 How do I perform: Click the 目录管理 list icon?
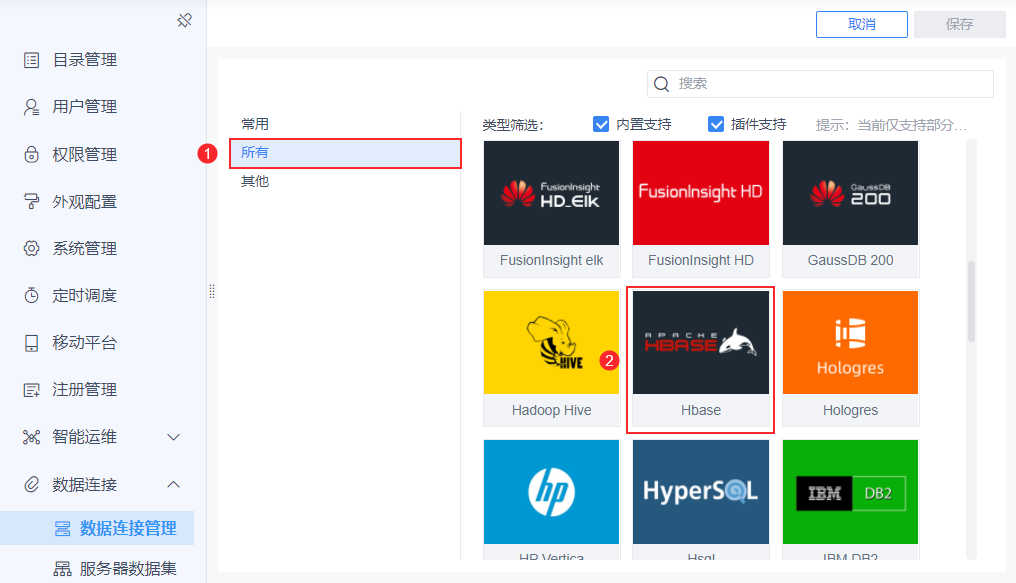(x=31, y=60)
